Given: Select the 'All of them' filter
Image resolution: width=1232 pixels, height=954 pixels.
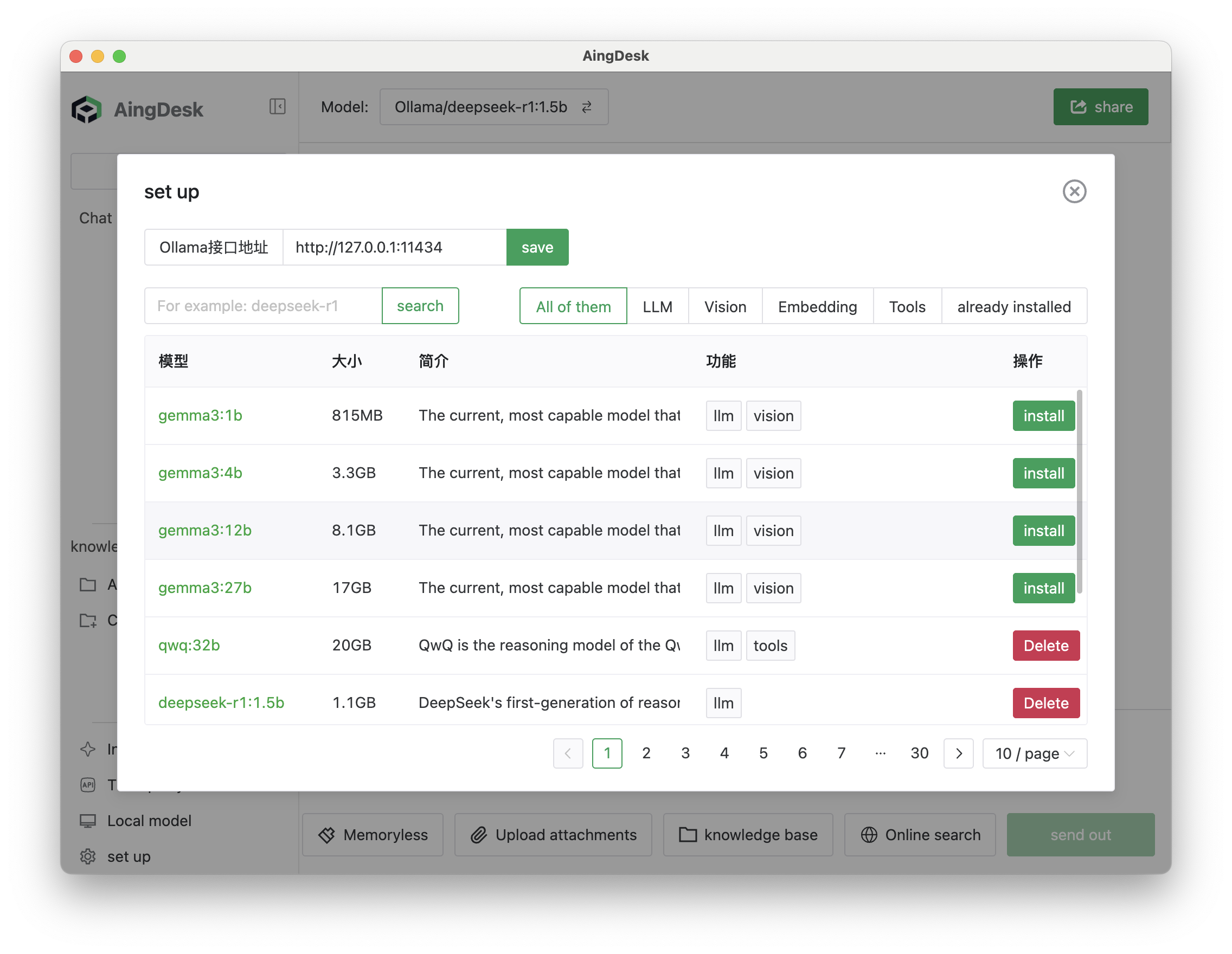Looking at the screenshot, I should (x=573, y=306).
